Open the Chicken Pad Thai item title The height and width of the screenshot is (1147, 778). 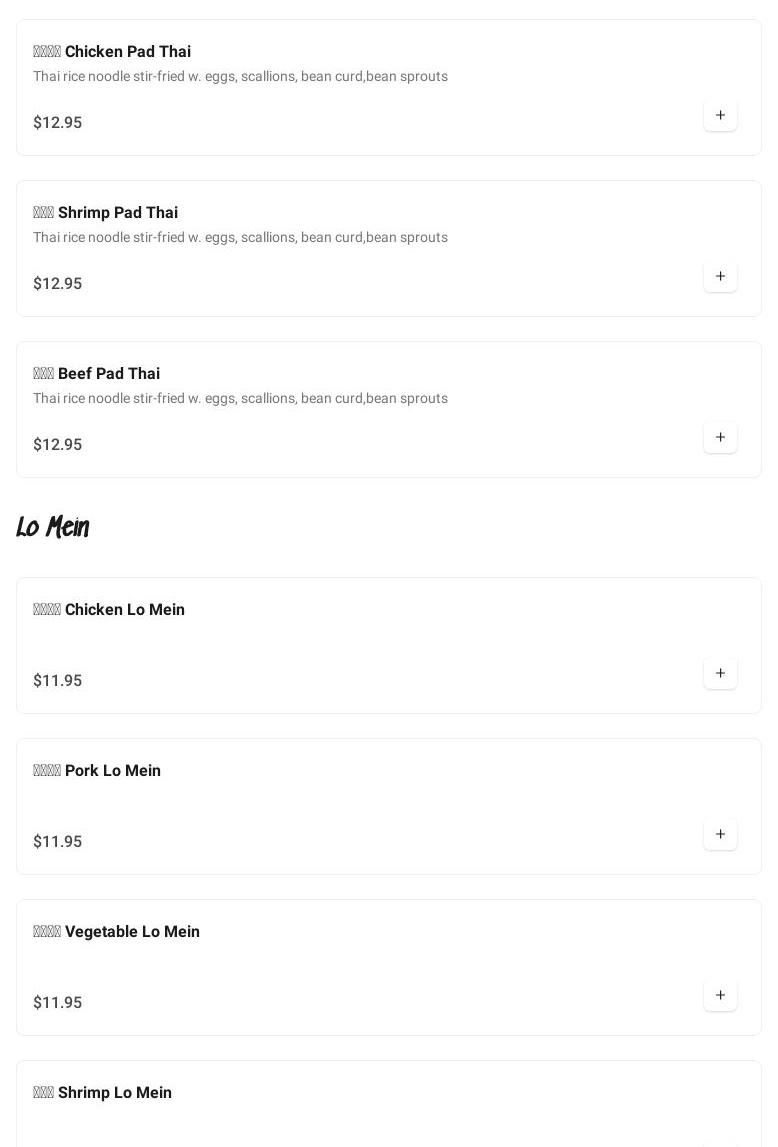(112, 52)
